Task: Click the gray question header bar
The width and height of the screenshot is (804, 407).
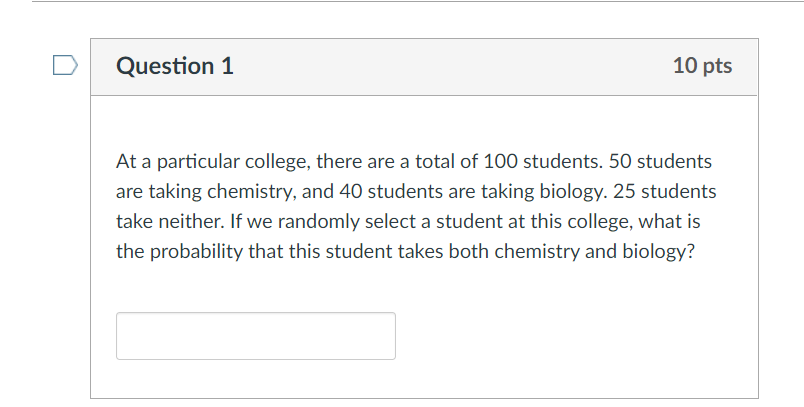Action: point(450,66)
